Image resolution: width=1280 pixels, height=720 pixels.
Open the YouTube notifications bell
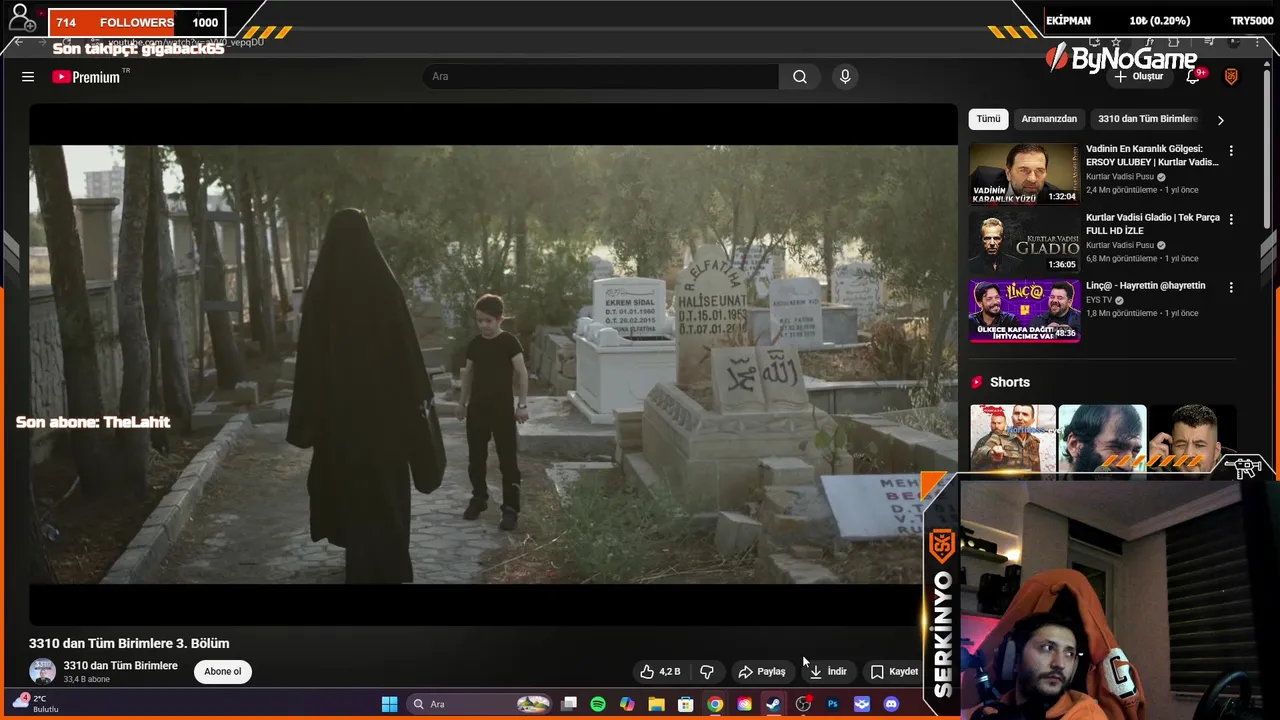1193,77
